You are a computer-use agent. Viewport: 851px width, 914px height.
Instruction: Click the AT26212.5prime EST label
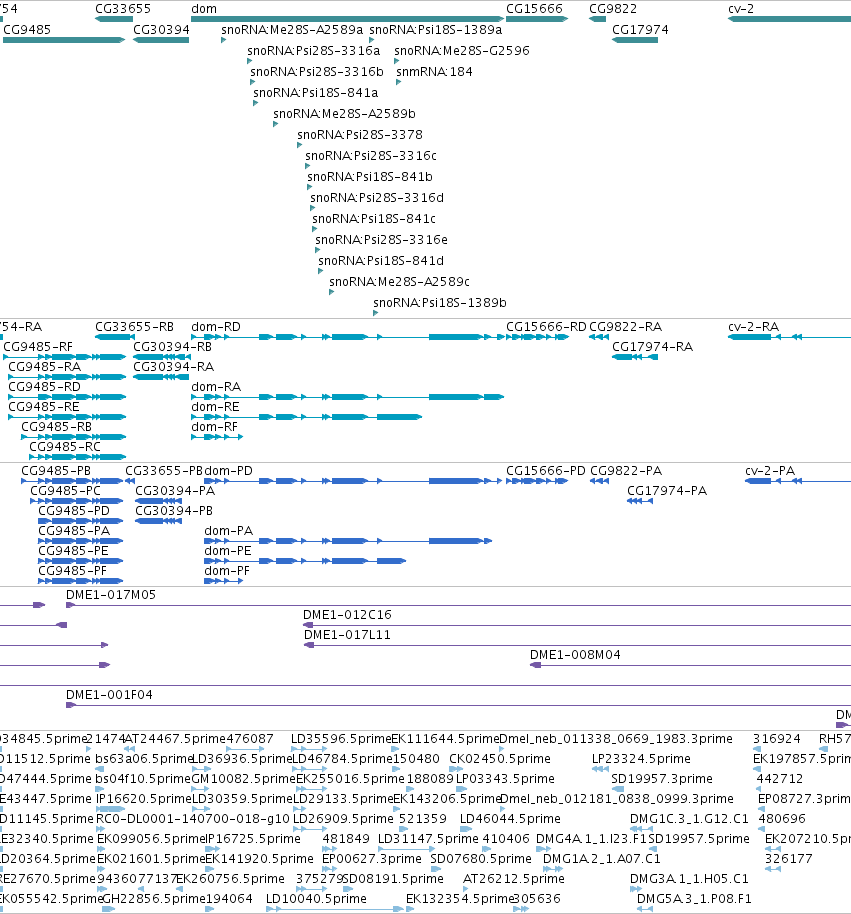(514, 878)
